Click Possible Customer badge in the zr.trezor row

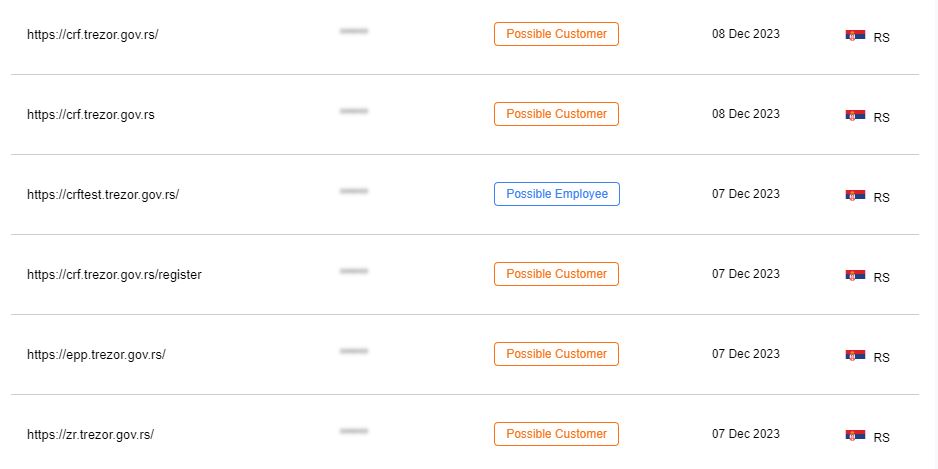556,434
